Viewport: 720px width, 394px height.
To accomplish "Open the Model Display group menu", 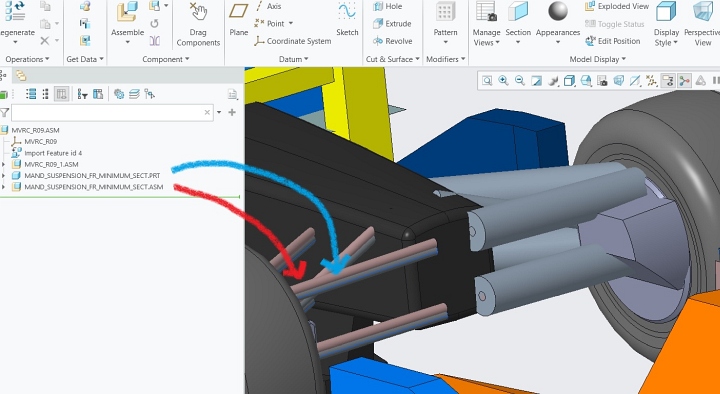I will [597, 59].
